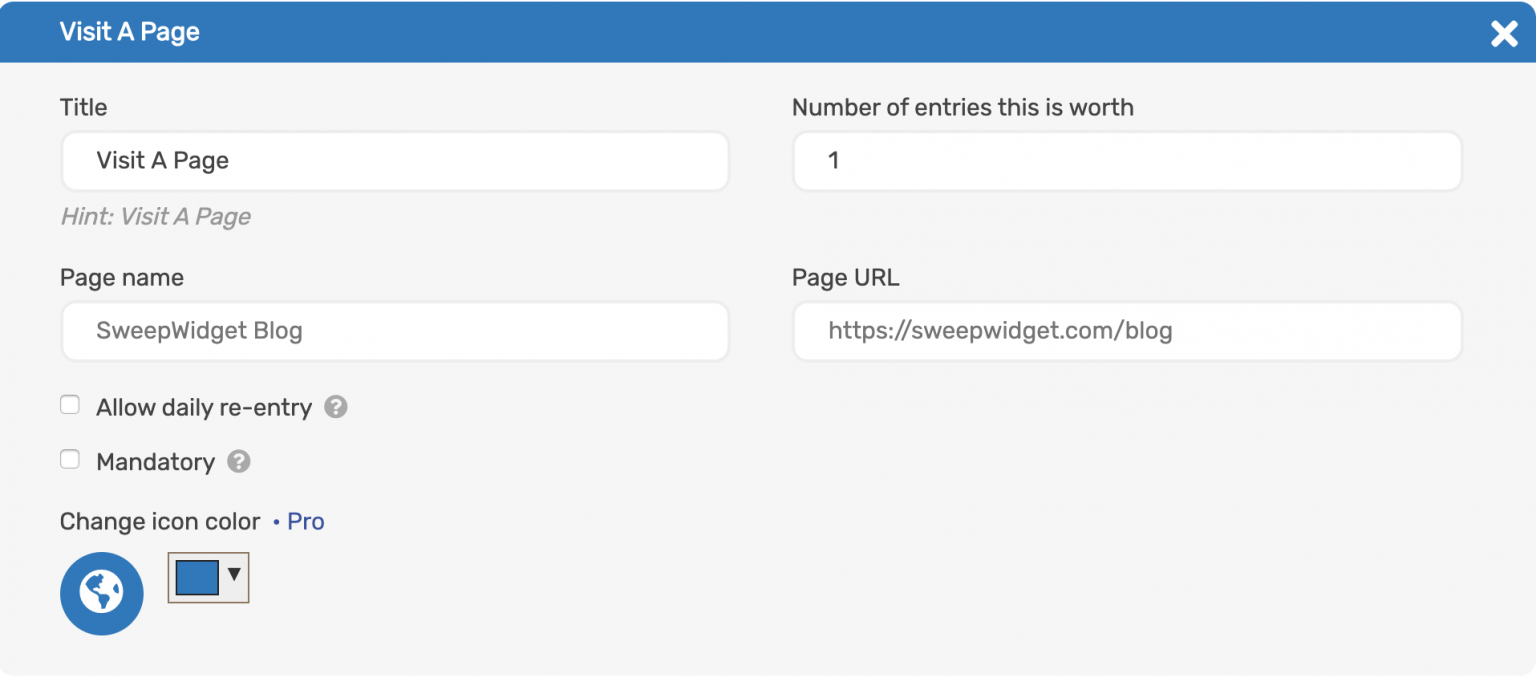Viewport: 1536px width, 678px height.
Task: Click the Hint: Visit A Page text
Action: tap(155, 217)
